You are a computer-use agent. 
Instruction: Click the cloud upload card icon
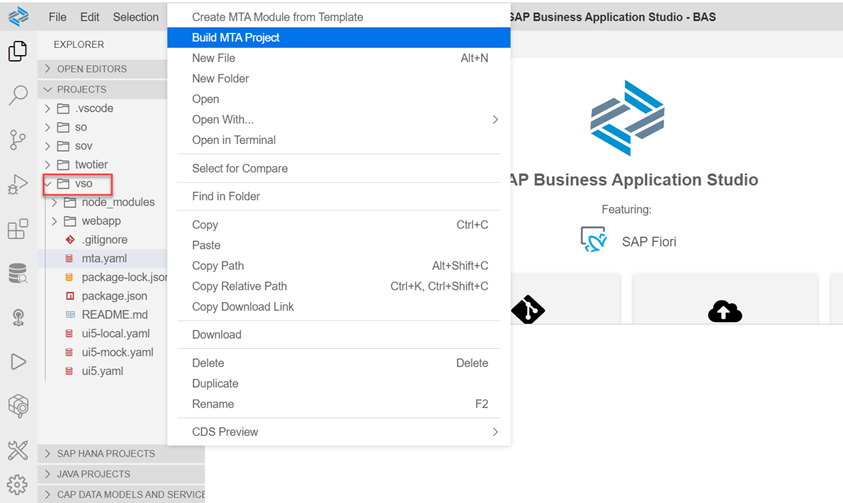point(725,311)
